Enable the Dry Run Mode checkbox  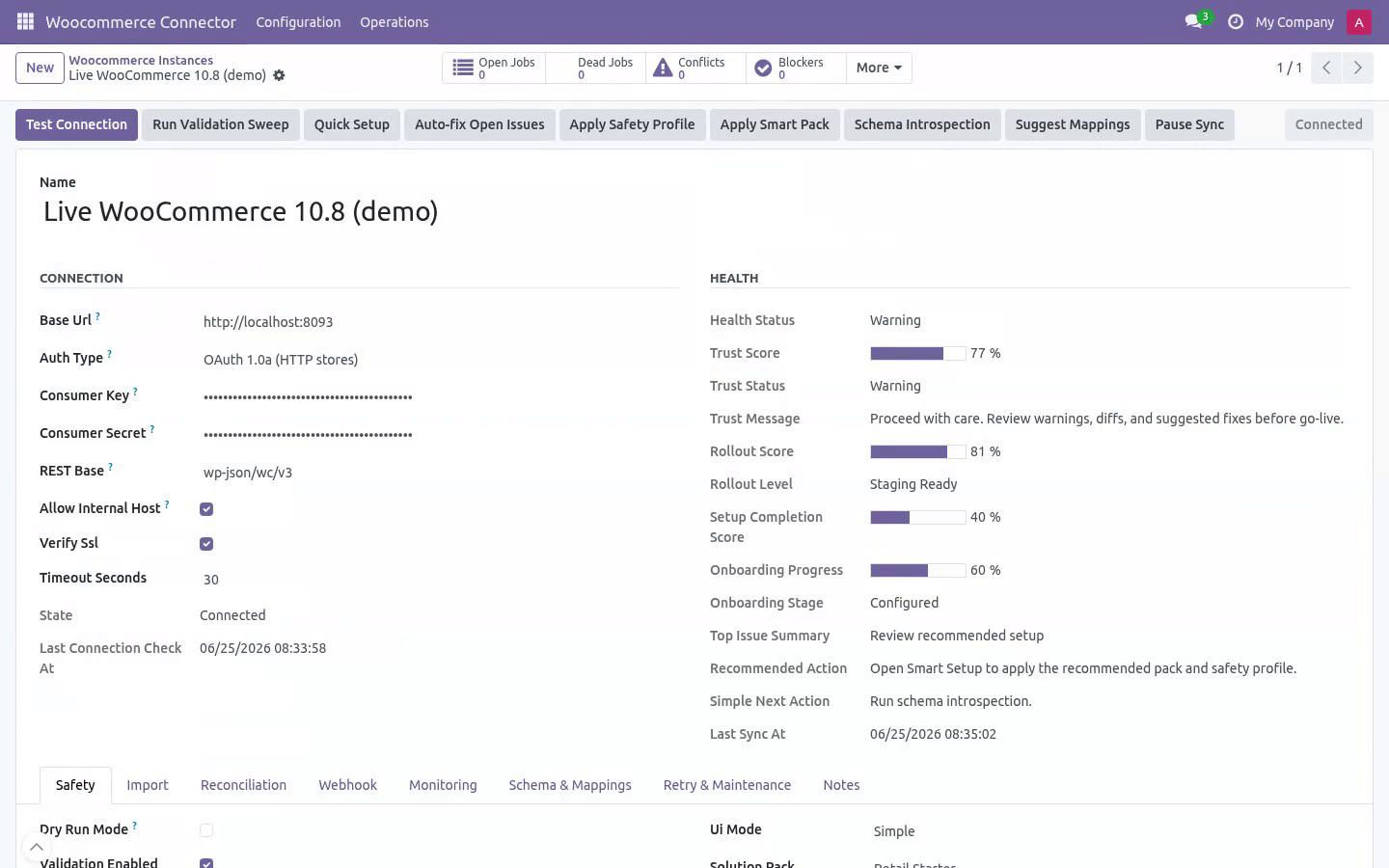pyautogui.click(x=206, y=830)
